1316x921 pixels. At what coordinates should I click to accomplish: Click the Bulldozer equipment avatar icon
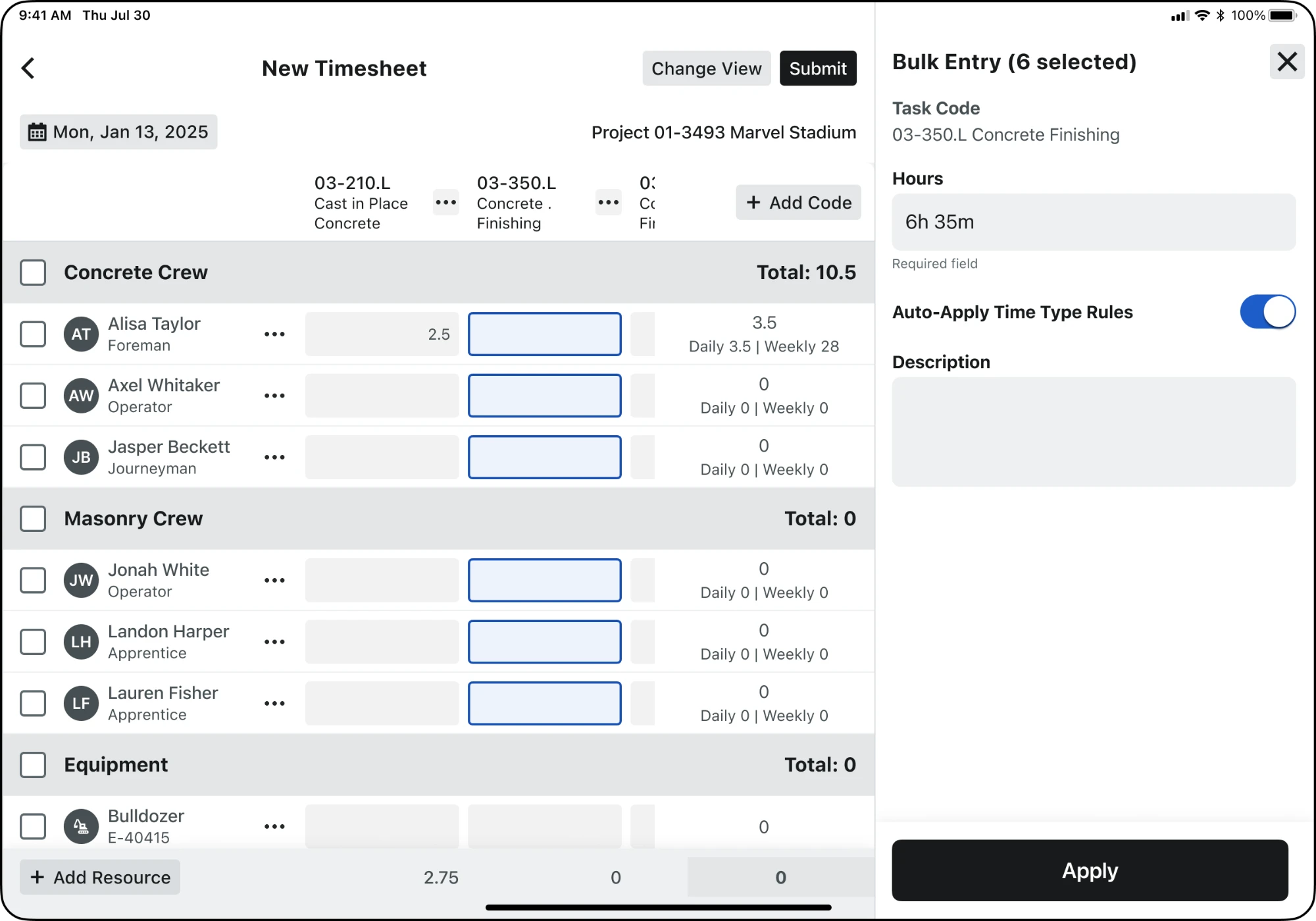[81, 826]
